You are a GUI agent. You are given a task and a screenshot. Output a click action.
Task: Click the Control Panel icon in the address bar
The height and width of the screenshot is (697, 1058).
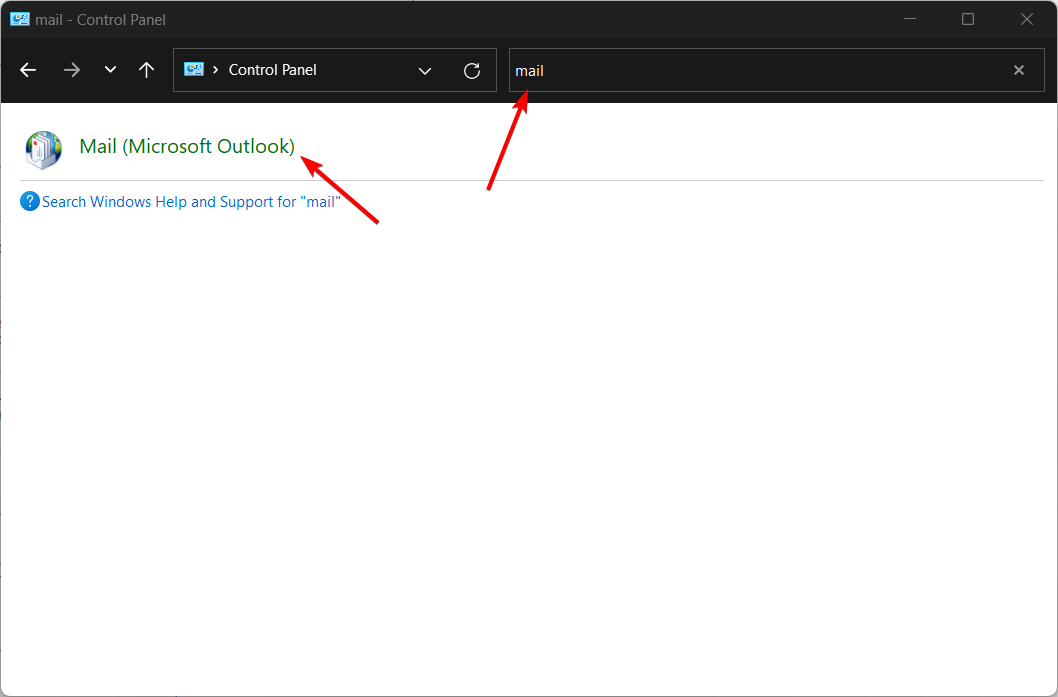click(194, 70)
